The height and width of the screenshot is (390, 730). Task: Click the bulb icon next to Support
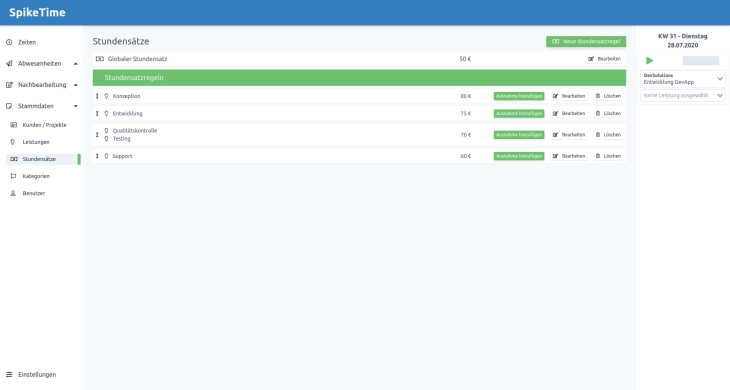[x=106, y=156]
